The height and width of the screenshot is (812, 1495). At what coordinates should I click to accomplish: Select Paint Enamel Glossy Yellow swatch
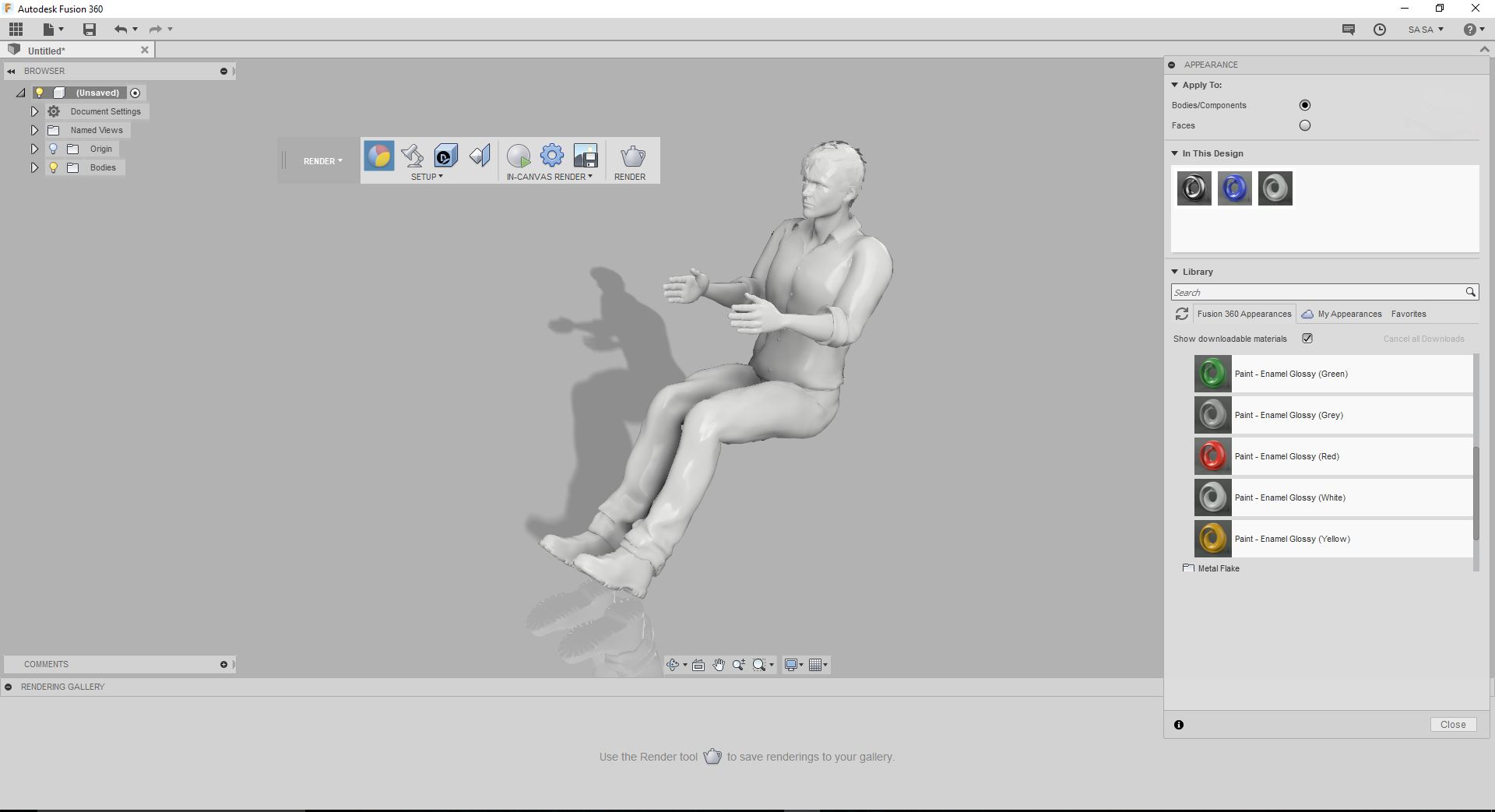coord(1212,539)
